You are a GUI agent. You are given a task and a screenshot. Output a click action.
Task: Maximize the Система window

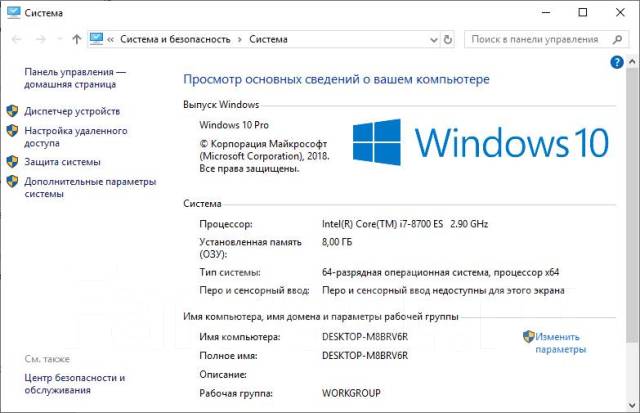click(583, 12)
